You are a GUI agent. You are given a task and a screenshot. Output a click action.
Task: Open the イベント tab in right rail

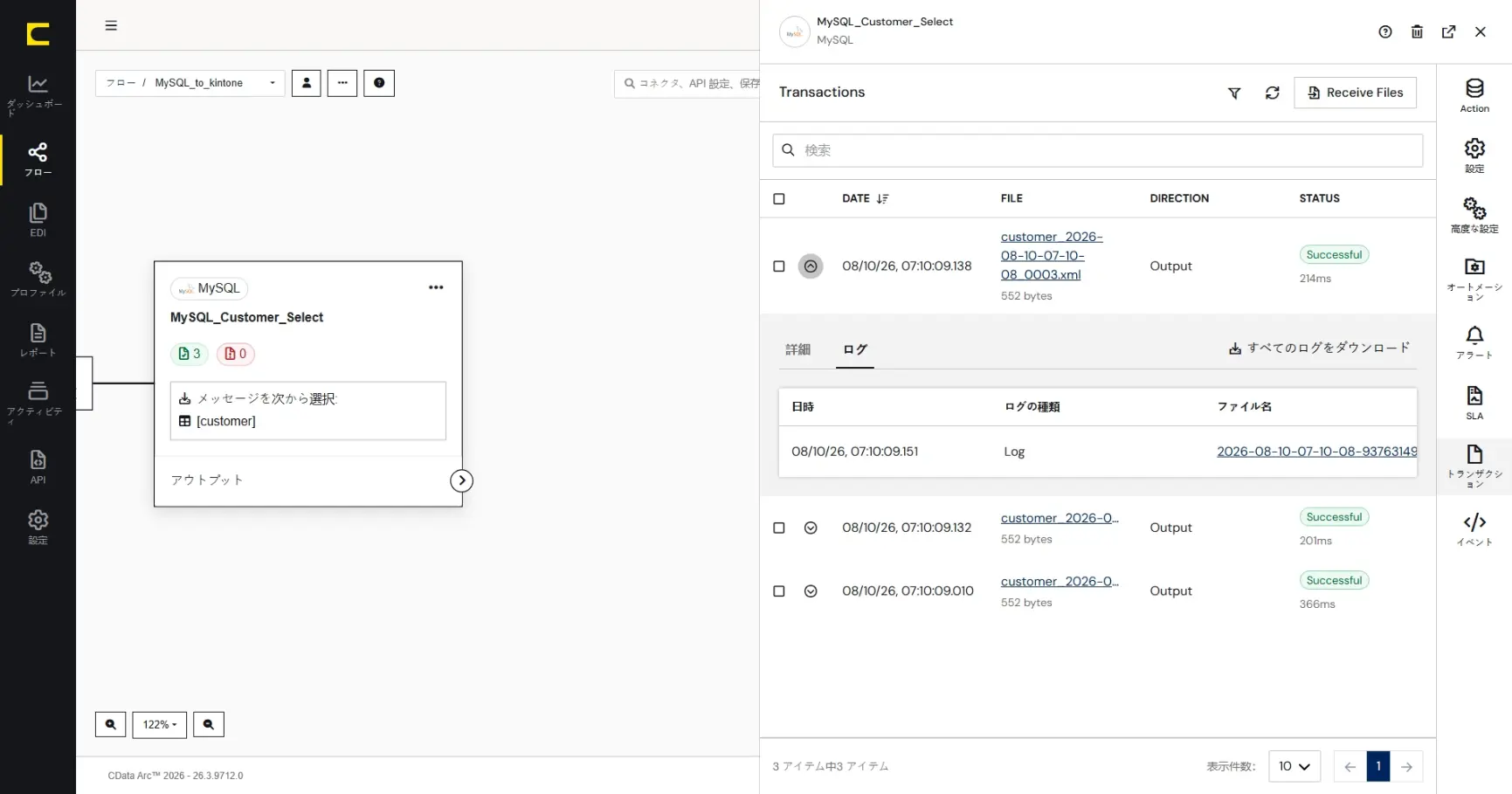[x=1474, y=529]
